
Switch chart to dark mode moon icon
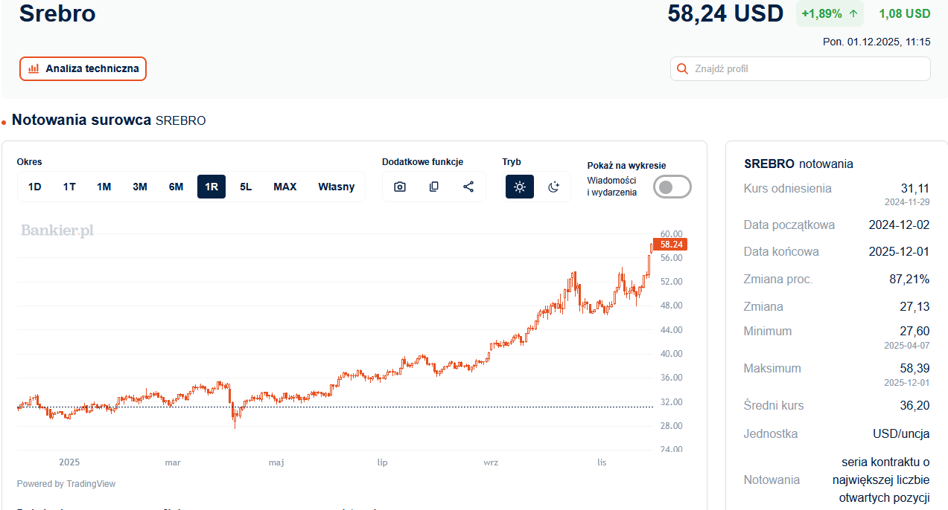554,187
